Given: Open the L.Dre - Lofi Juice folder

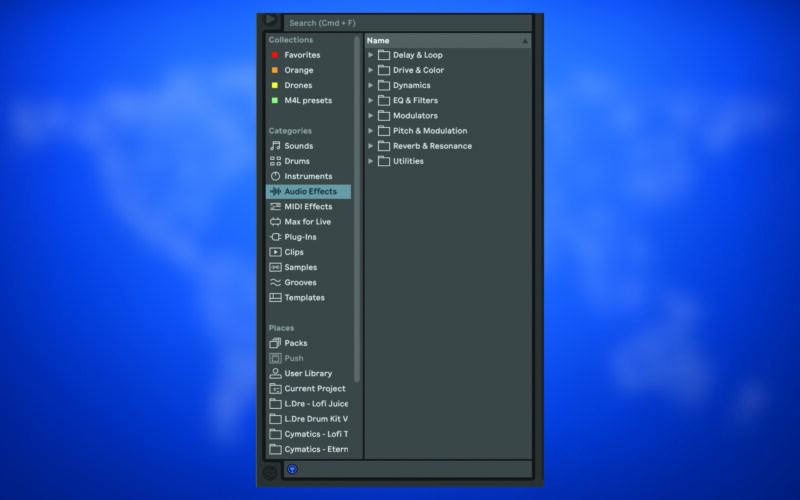Looking at the screenshot, I should 309,404.
